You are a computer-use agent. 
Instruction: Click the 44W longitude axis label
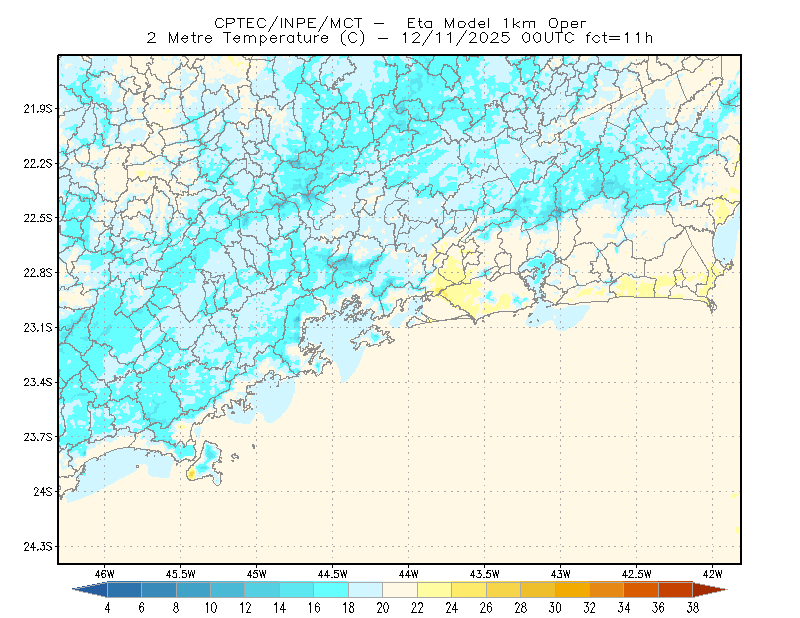tap(408, 574)
